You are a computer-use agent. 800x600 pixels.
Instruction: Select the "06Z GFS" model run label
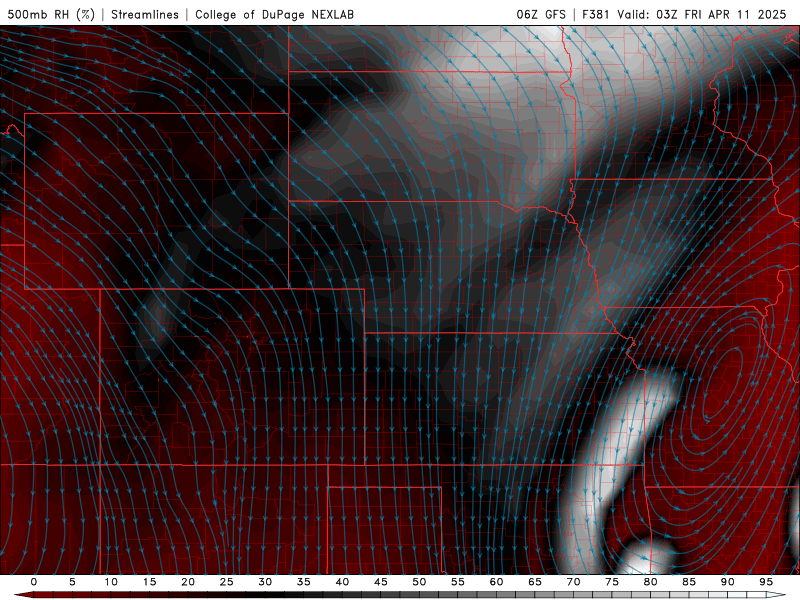(x=541, y=14)
